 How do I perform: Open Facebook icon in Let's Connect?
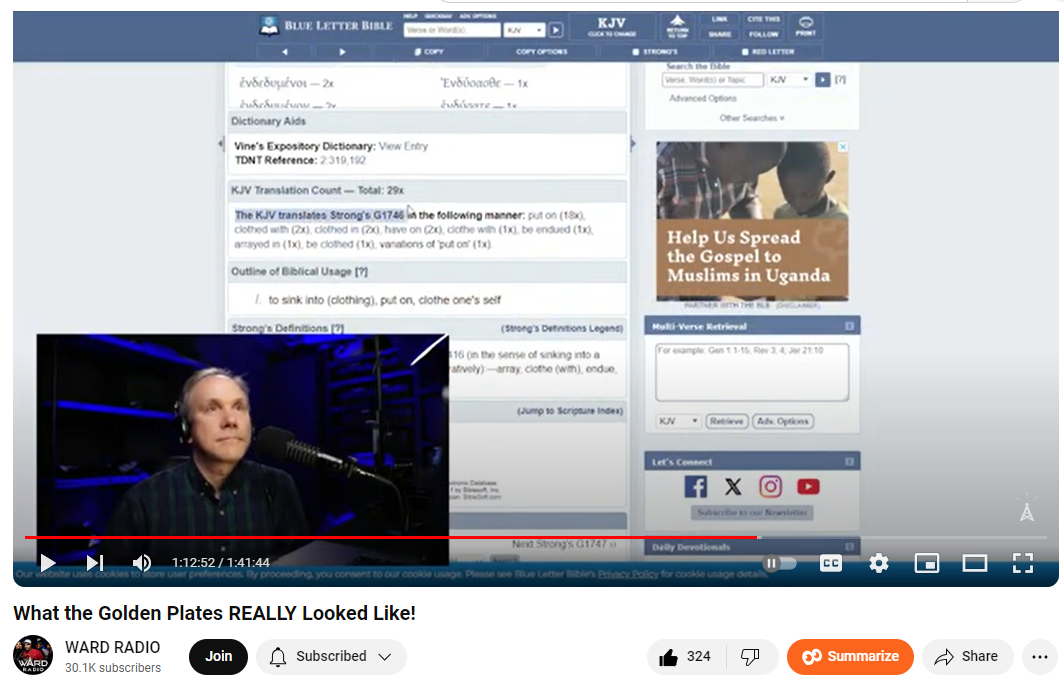tap(696, 486)
